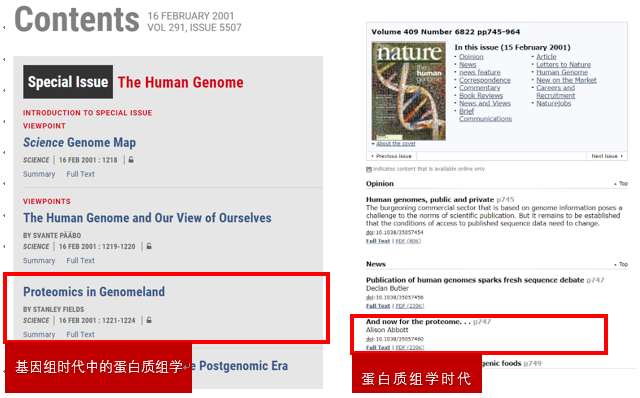
Task: Open Full Text of Human Genome and Our View
Action: point(80,260)
